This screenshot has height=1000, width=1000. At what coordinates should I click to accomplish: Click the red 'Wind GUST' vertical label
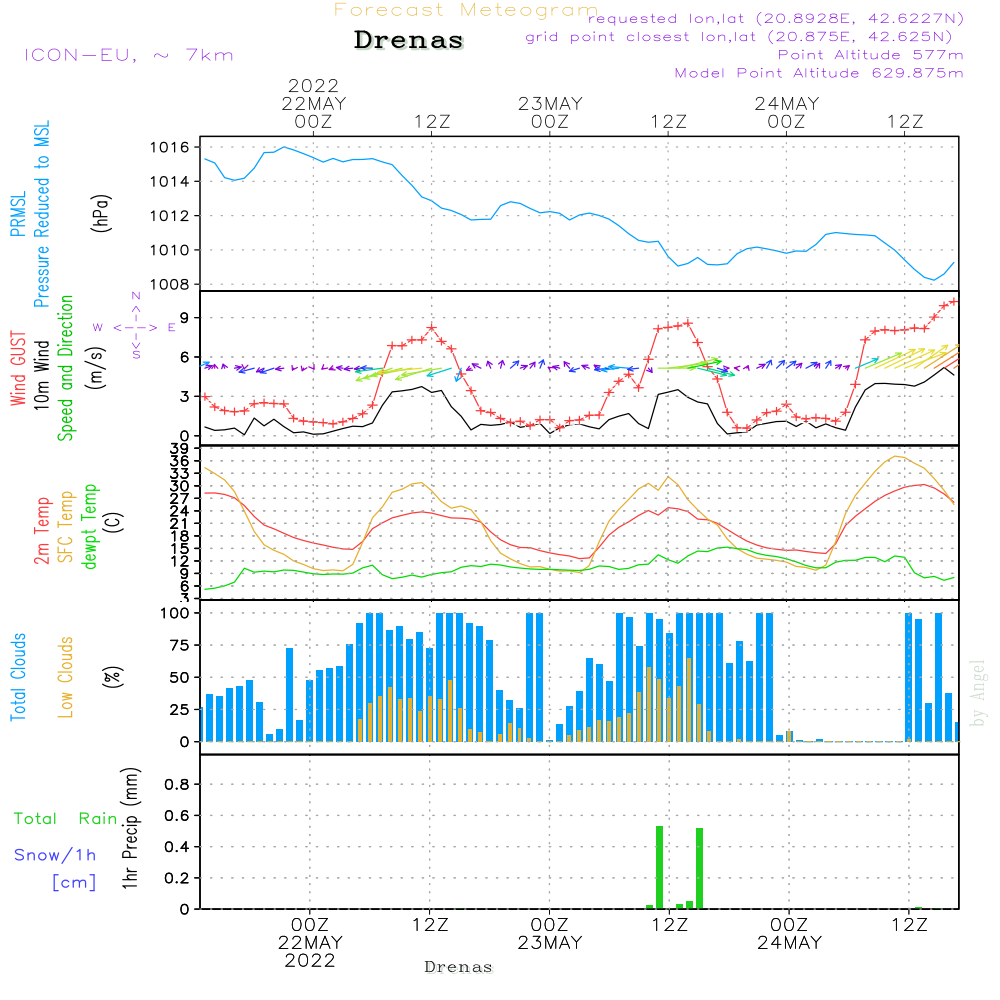pyautogui.click(x=18, y=368)
